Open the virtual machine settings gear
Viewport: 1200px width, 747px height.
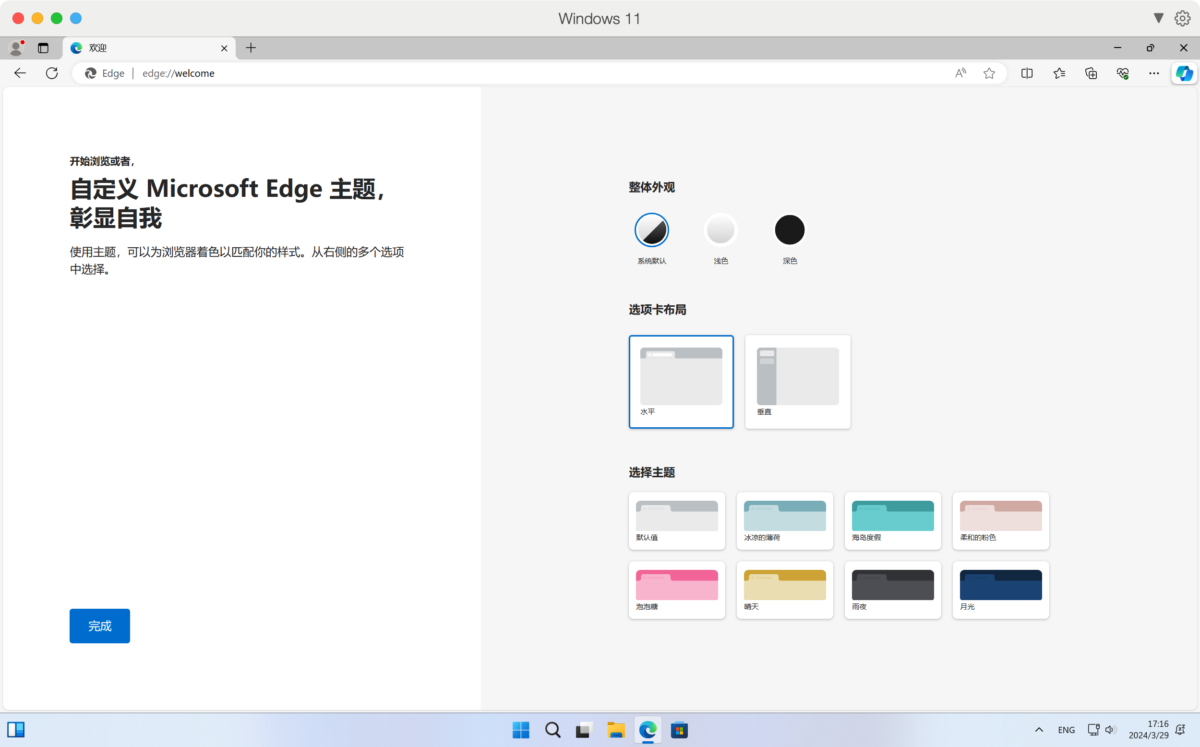(x=1182, y=18)
